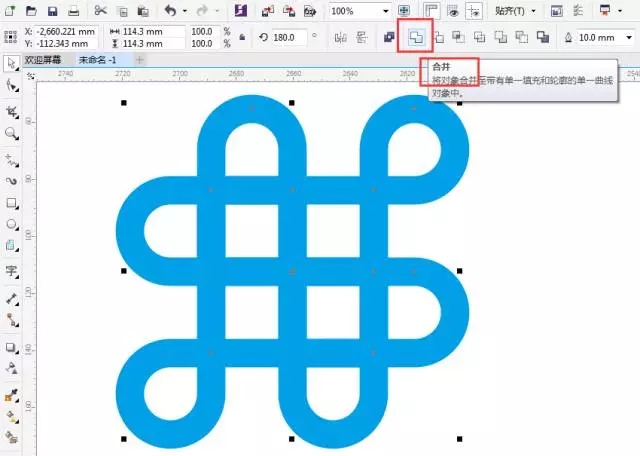Cut the selection with the scissors icon
Viewport: 640px width, 456px height.
coord(100,10)
